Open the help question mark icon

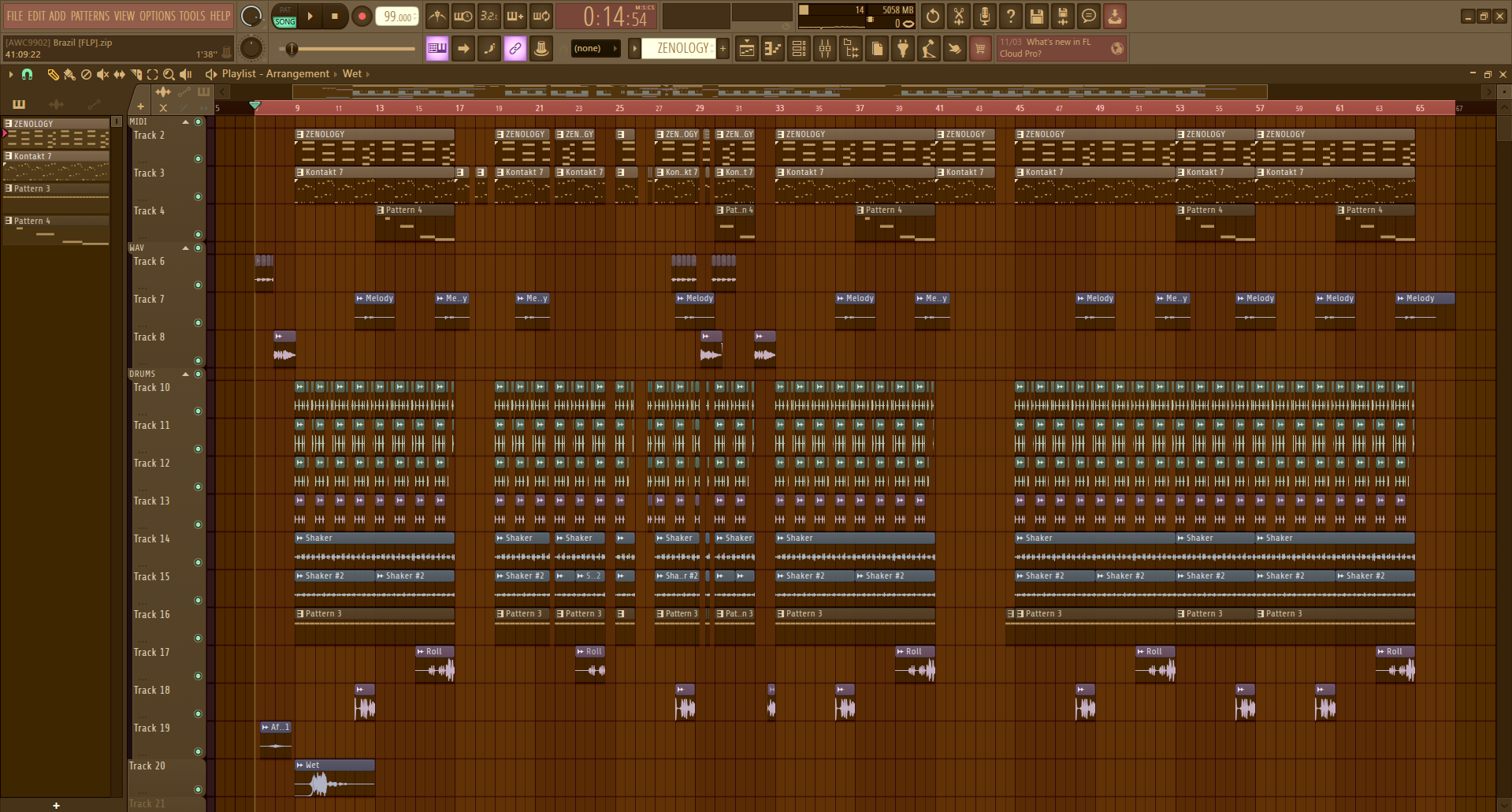click(1011, 16)
